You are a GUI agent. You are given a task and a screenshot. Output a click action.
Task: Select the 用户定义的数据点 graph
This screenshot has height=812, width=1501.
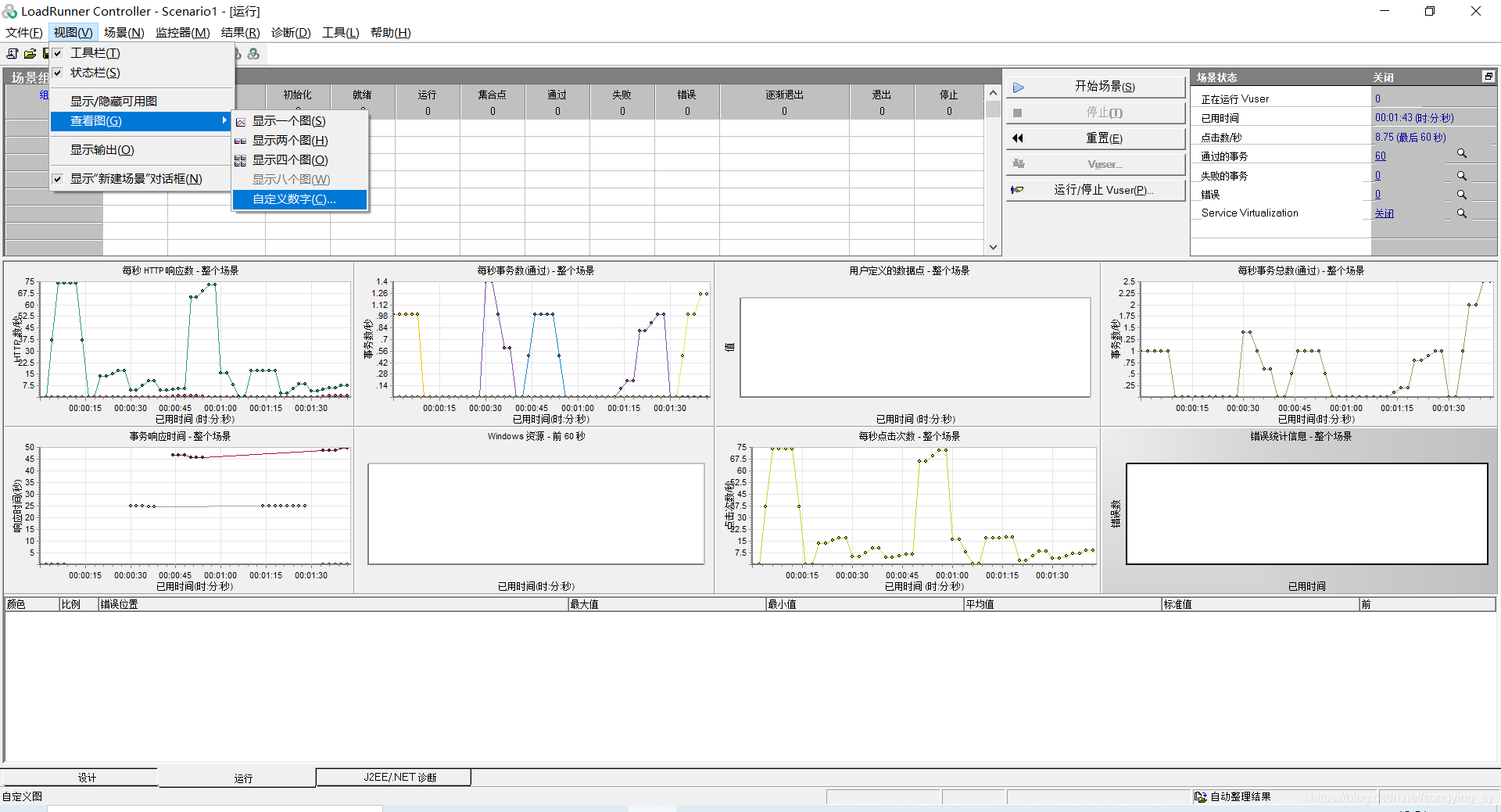(x=908, y=344)
